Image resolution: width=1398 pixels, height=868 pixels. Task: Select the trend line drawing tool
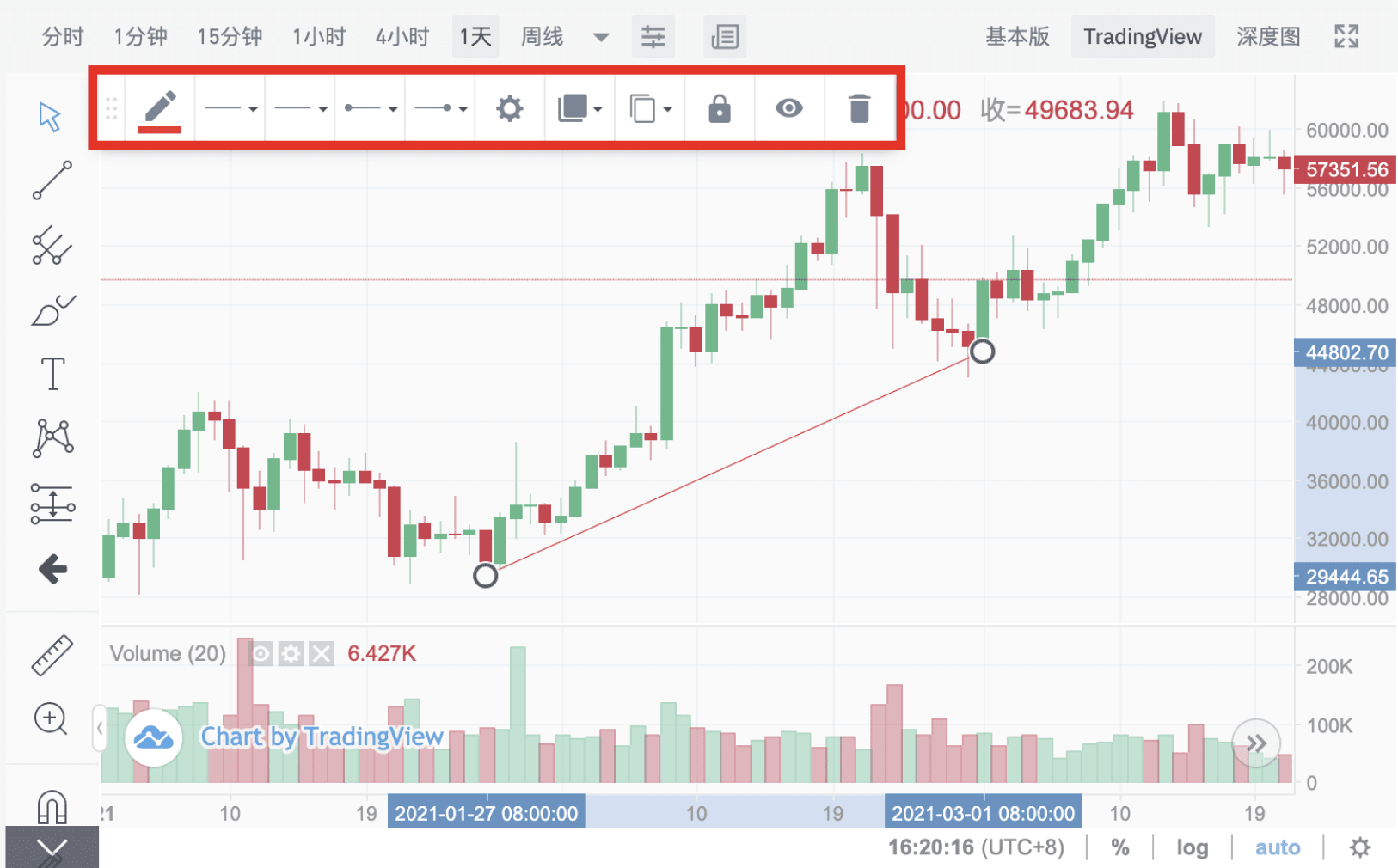[52, 180]
